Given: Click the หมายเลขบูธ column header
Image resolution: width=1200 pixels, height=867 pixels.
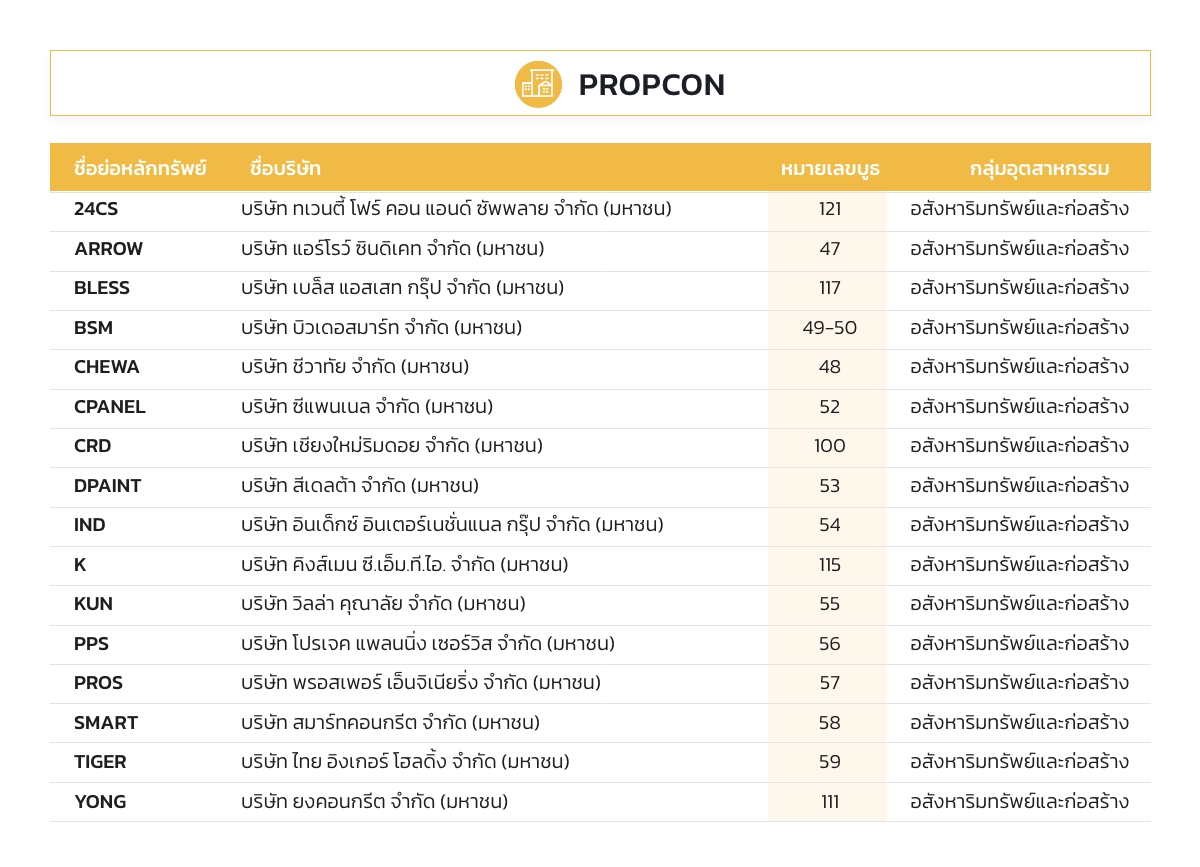Looking at the screenshot, I should pos(830,169).
